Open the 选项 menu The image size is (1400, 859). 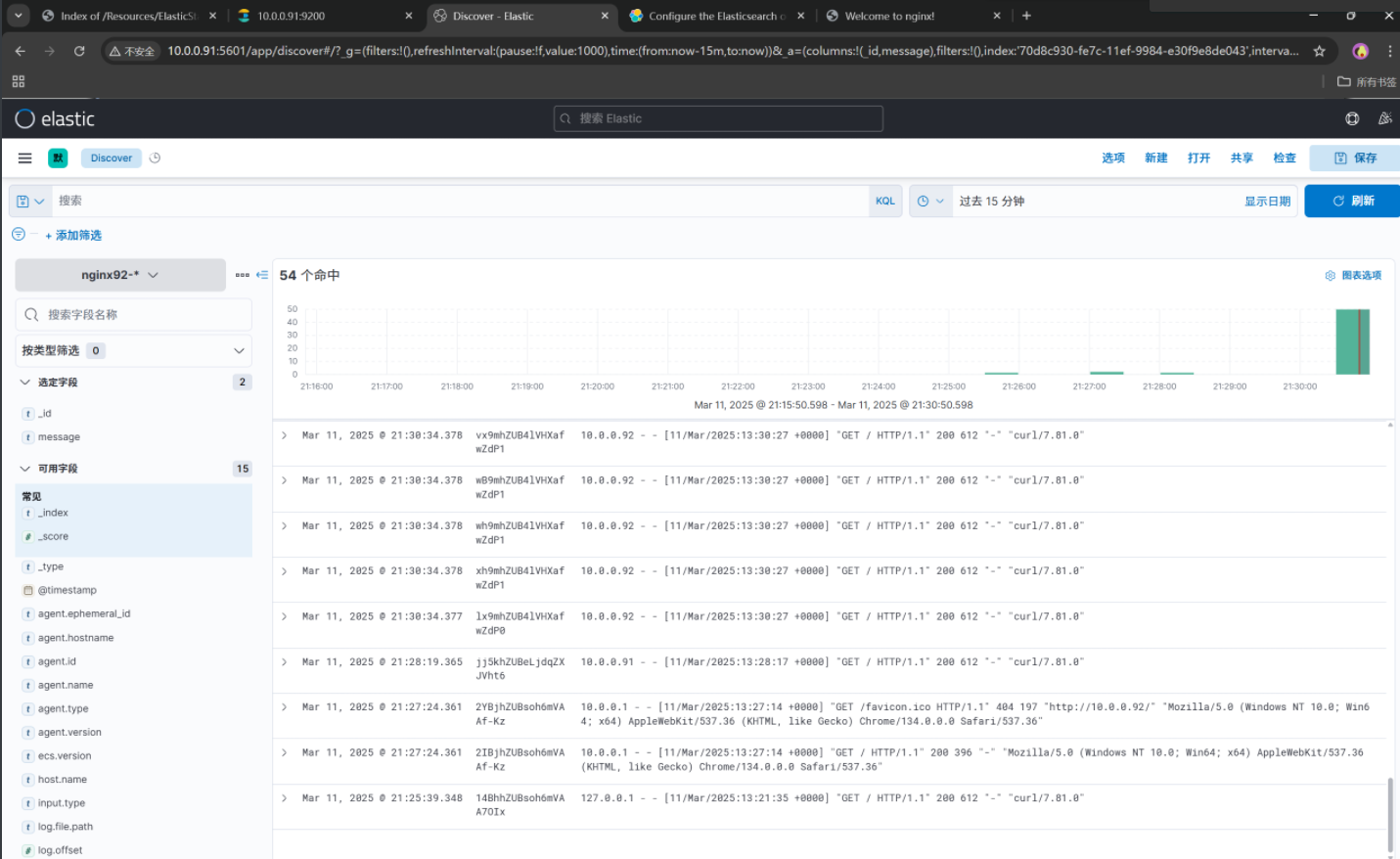click(1113, 158)
